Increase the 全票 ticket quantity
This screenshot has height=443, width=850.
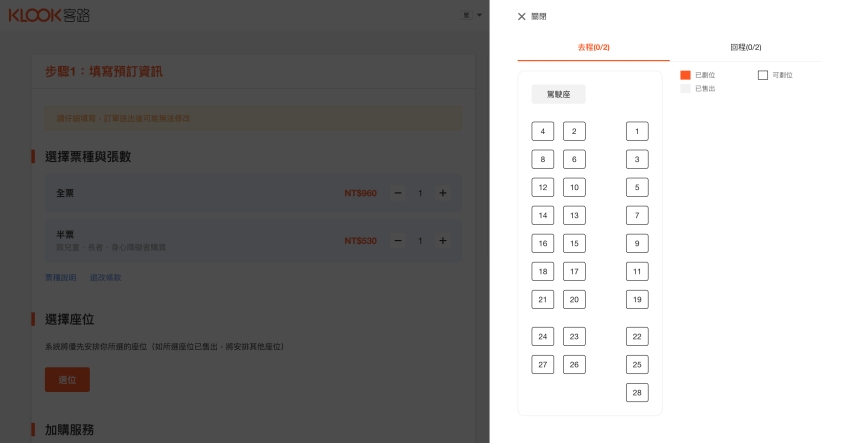(x=443, y=193)
